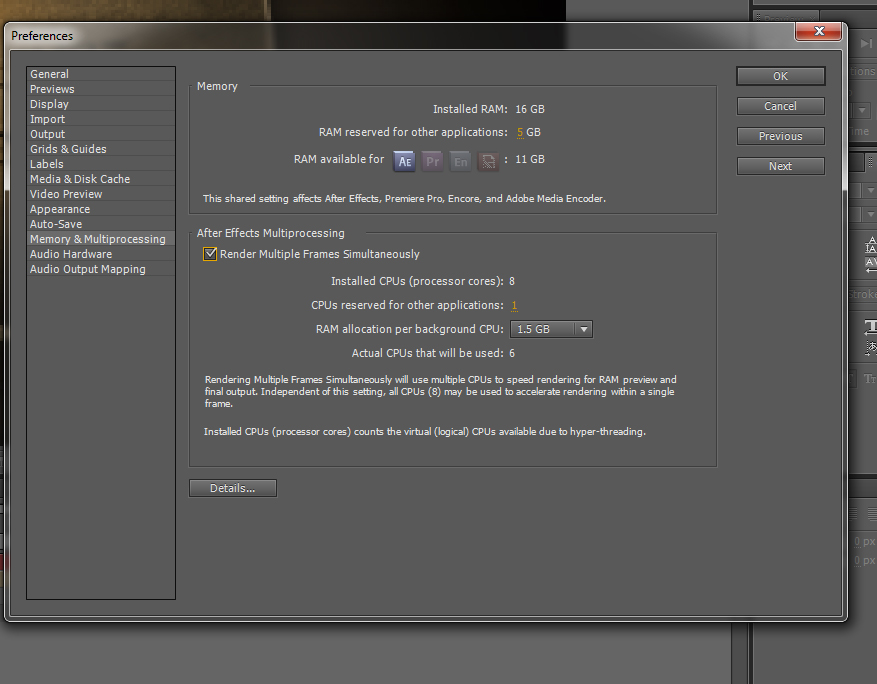
Task: Select Grids & Guides preferences category
Action: pos(101,149)
